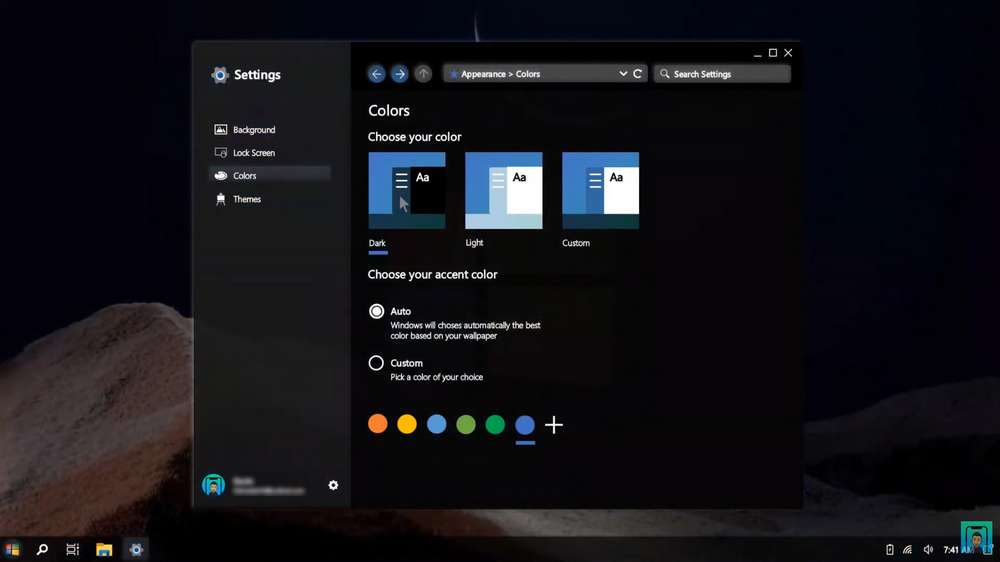Click the Custom label under third thumbnail
Image resolution: width=1000 pixels, height=562 pixels.
tap(576, 243)
